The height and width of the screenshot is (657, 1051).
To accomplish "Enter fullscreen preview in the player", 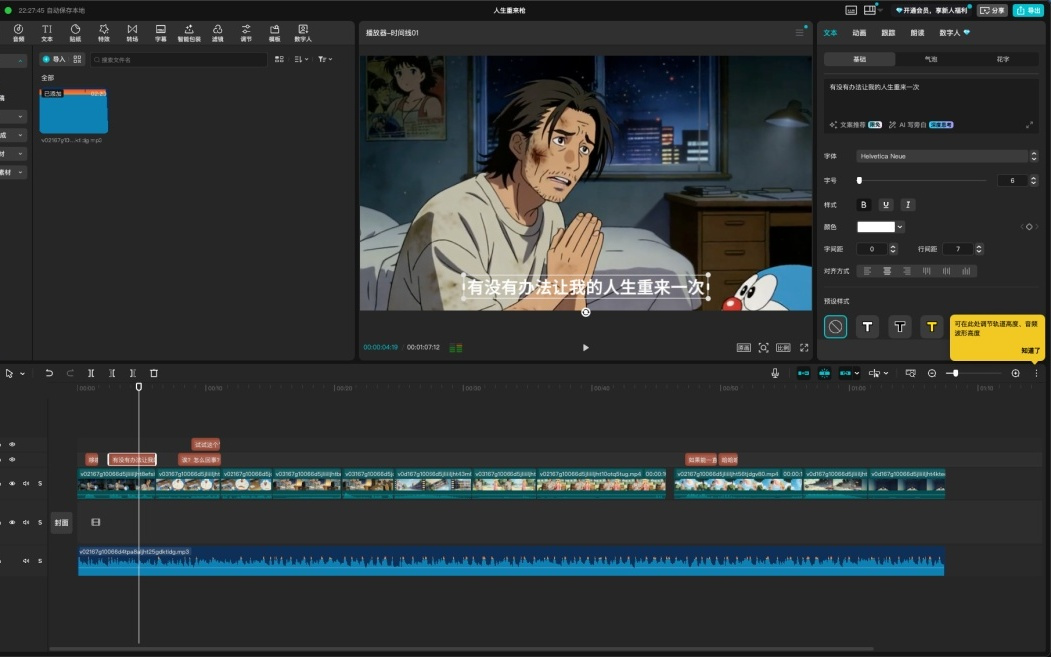I will coord(804,348).
